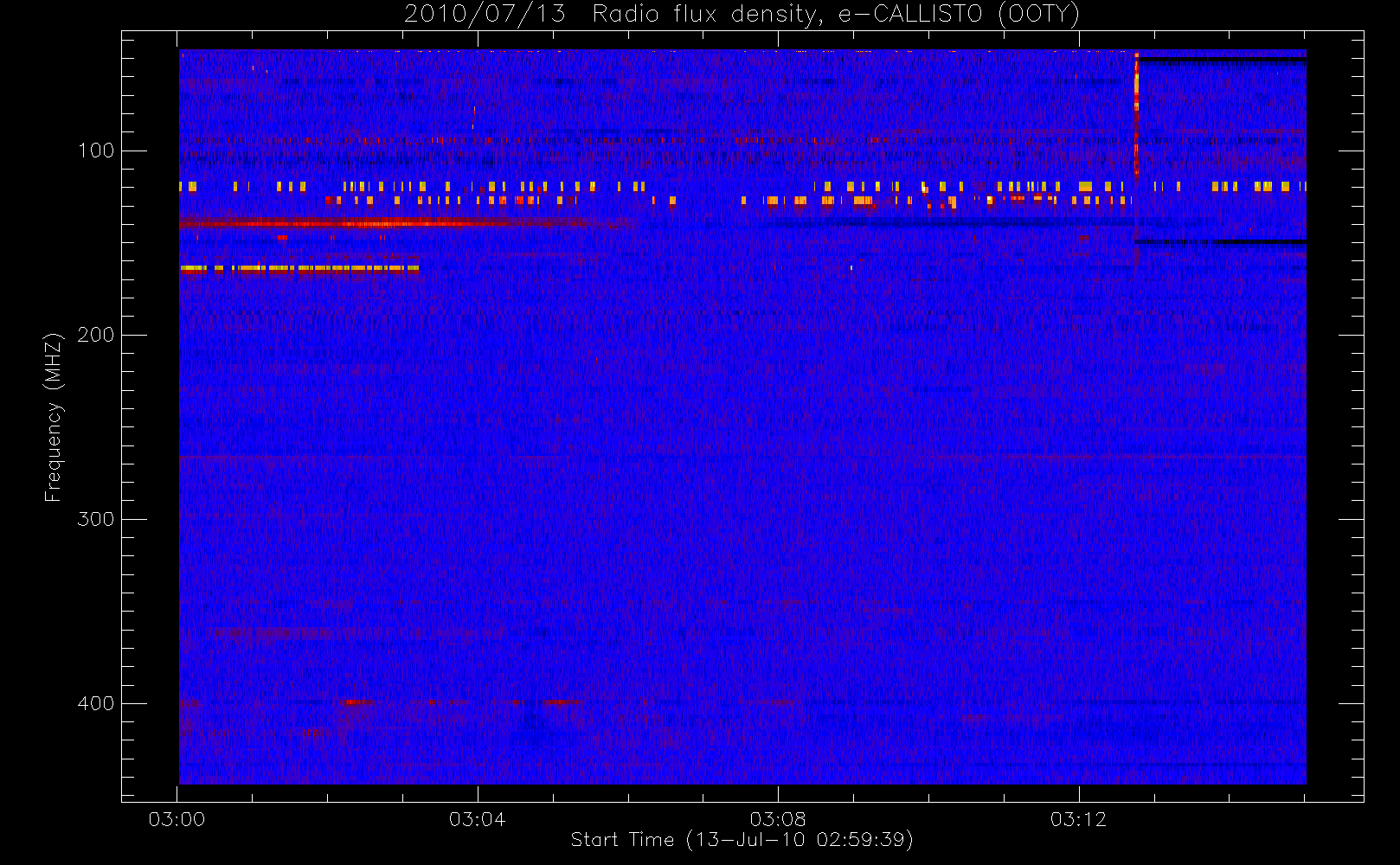Viewport: 1400px width, 865px height.
Task: Click the vertical red burst after 03:12
Action: [x=1136, y=114]
